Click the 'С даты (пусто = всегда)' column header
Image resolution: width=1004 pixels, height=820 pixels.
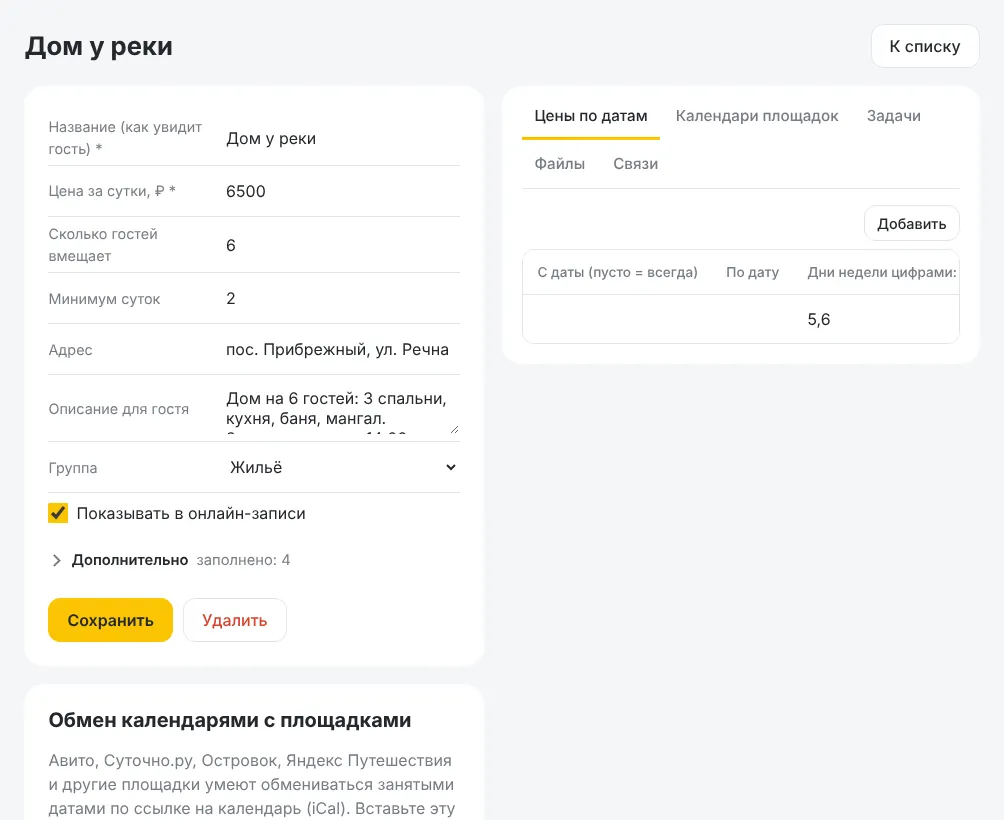coord(617,272)
